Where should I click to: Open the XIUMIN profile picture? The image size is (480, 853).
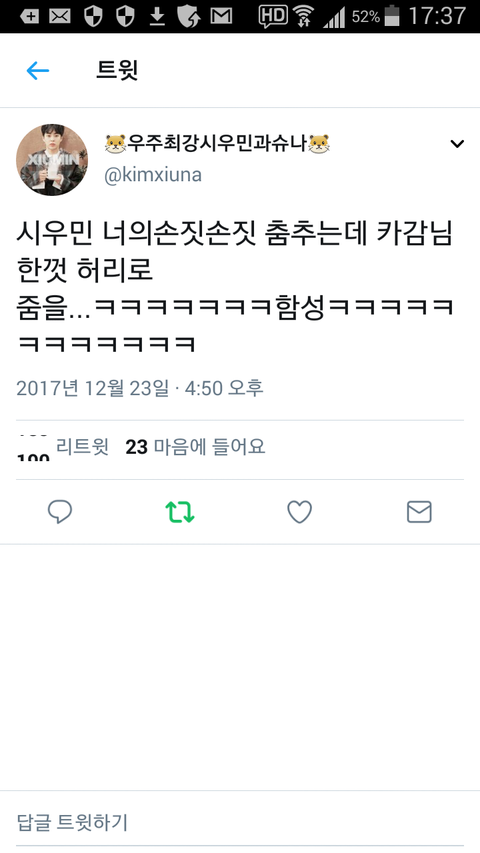pyautogui.click(x=52, y=160)
